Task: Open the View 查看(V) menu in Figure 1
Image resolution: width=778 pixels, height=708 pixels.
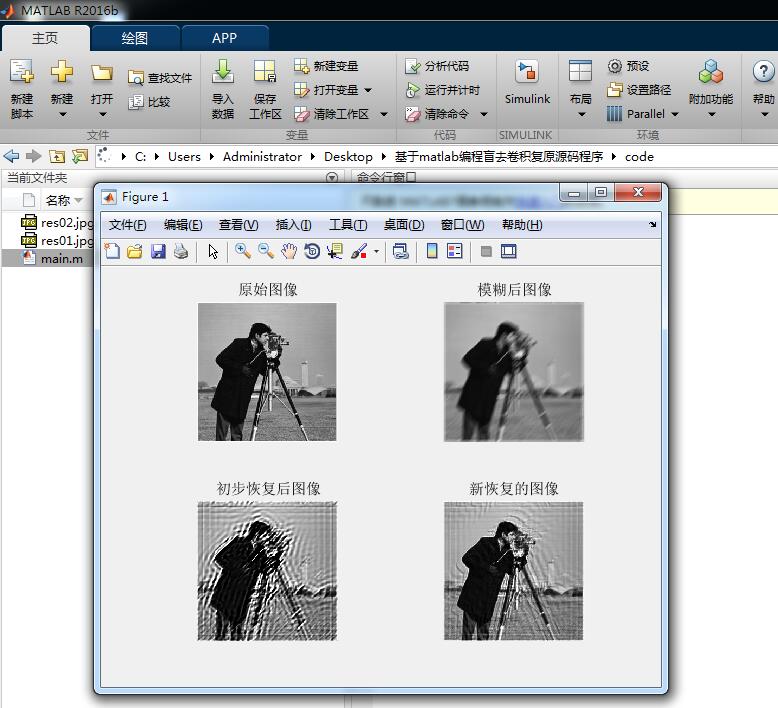Action: pyautogui.click(x=239, y=225)
